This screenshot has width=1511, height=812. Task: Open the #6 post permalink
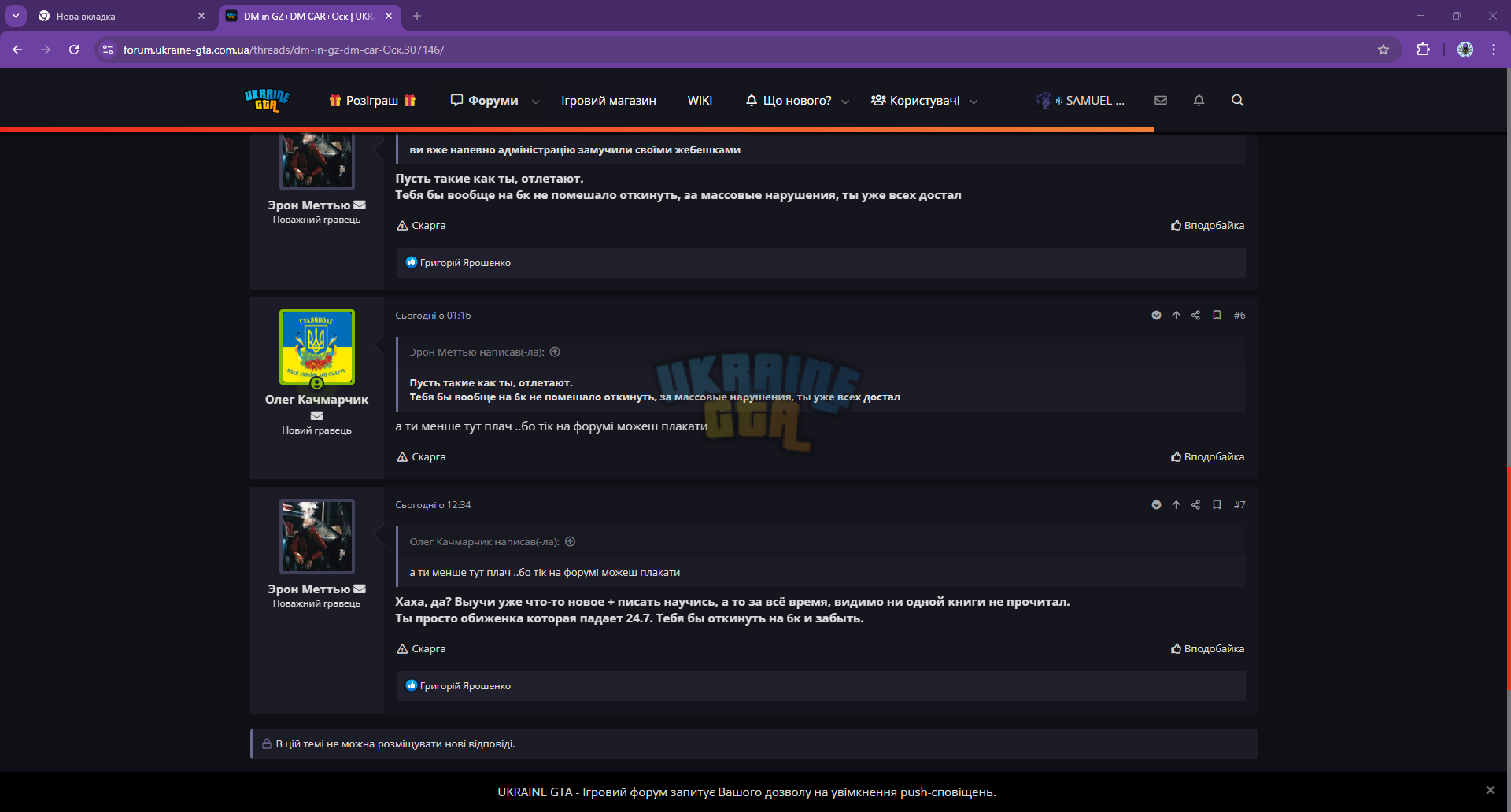[x=1239, y=316]
